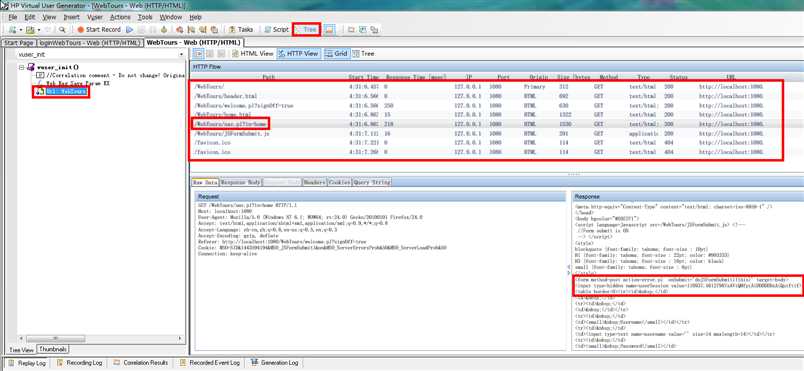Open the Recorded Event Log tab
Viewport: 804px width, 371px height.
pos(209,363)
